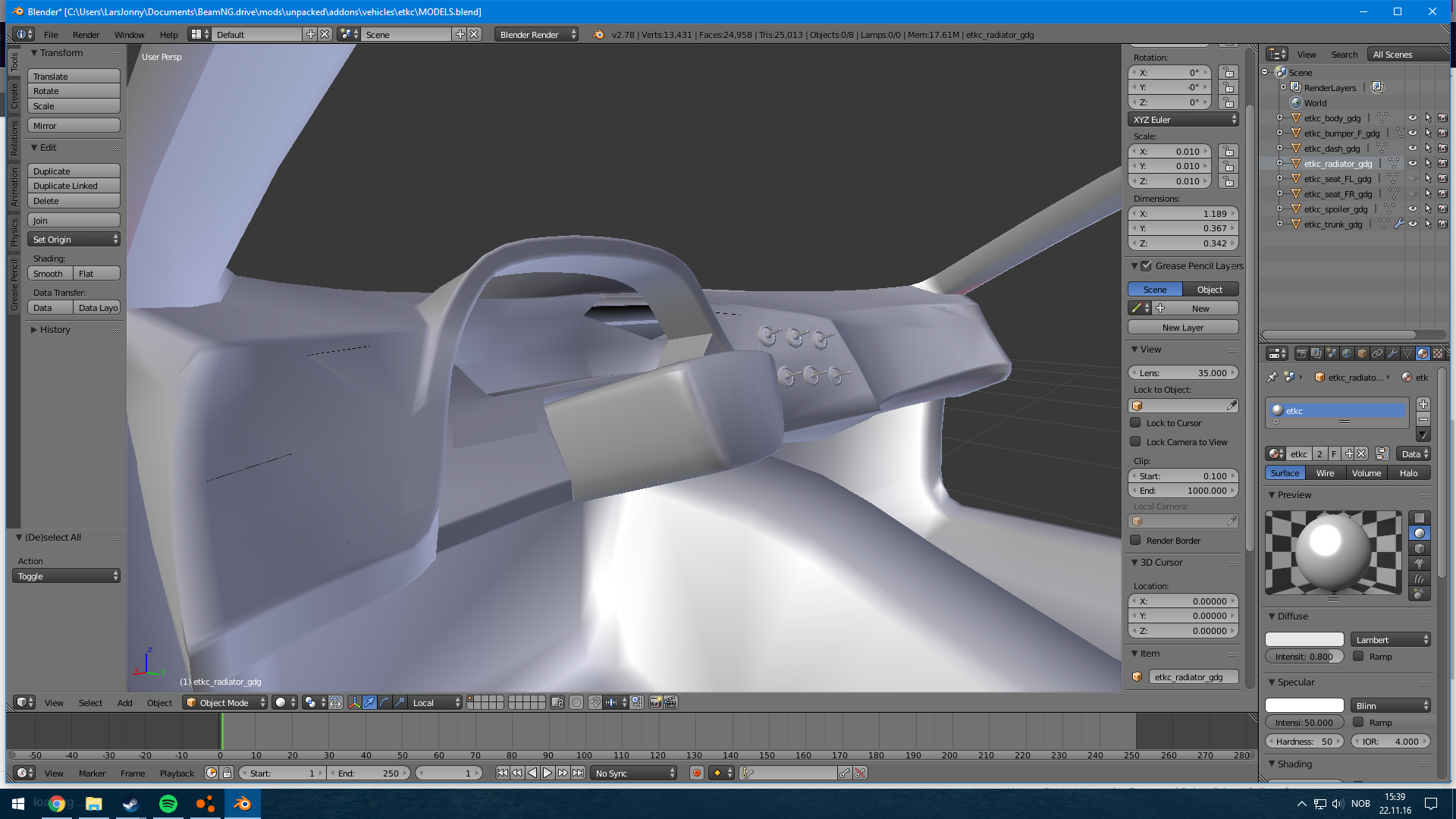
Task: Open the Set Origin dropdown
Action: (x=74, y=240)
